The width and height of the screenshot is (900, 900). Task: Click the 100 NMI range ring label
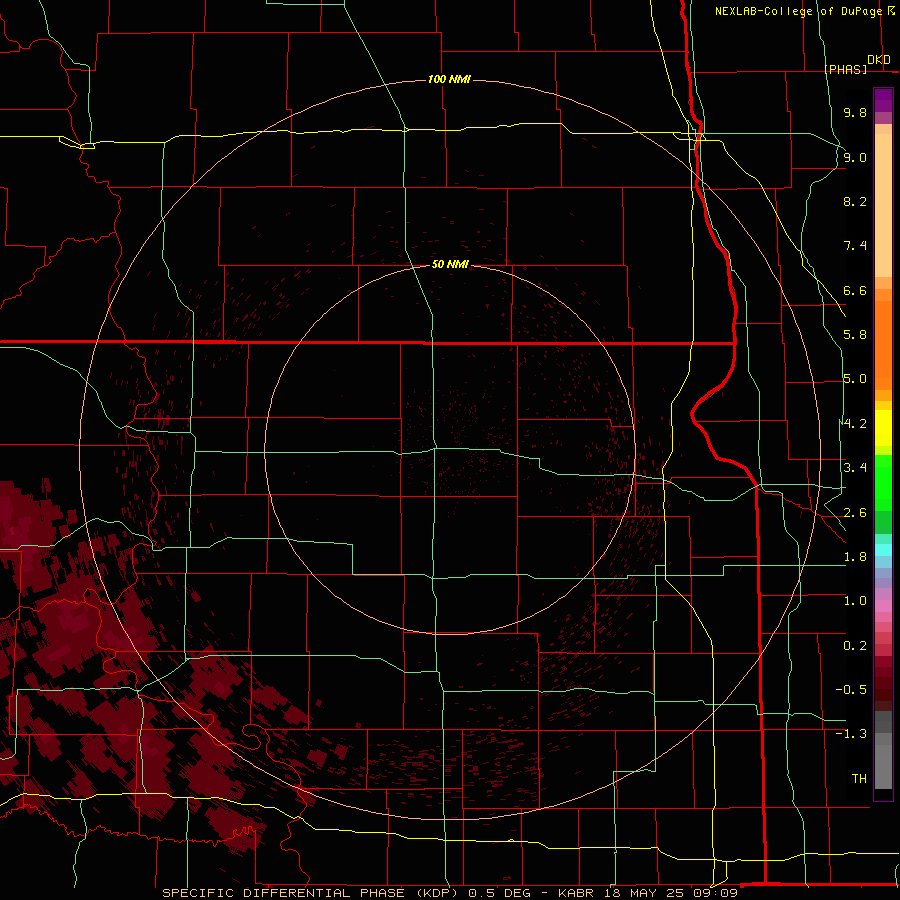click(449, 79)
